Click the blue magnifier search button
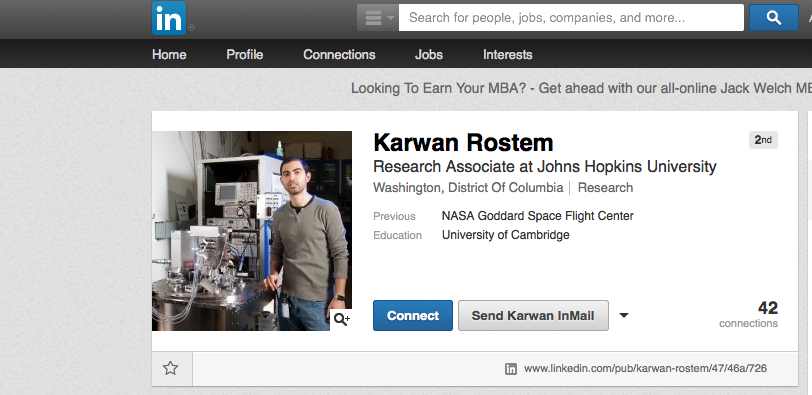The image size is (812, 395). pyautogui.click(x=774, y=18)
